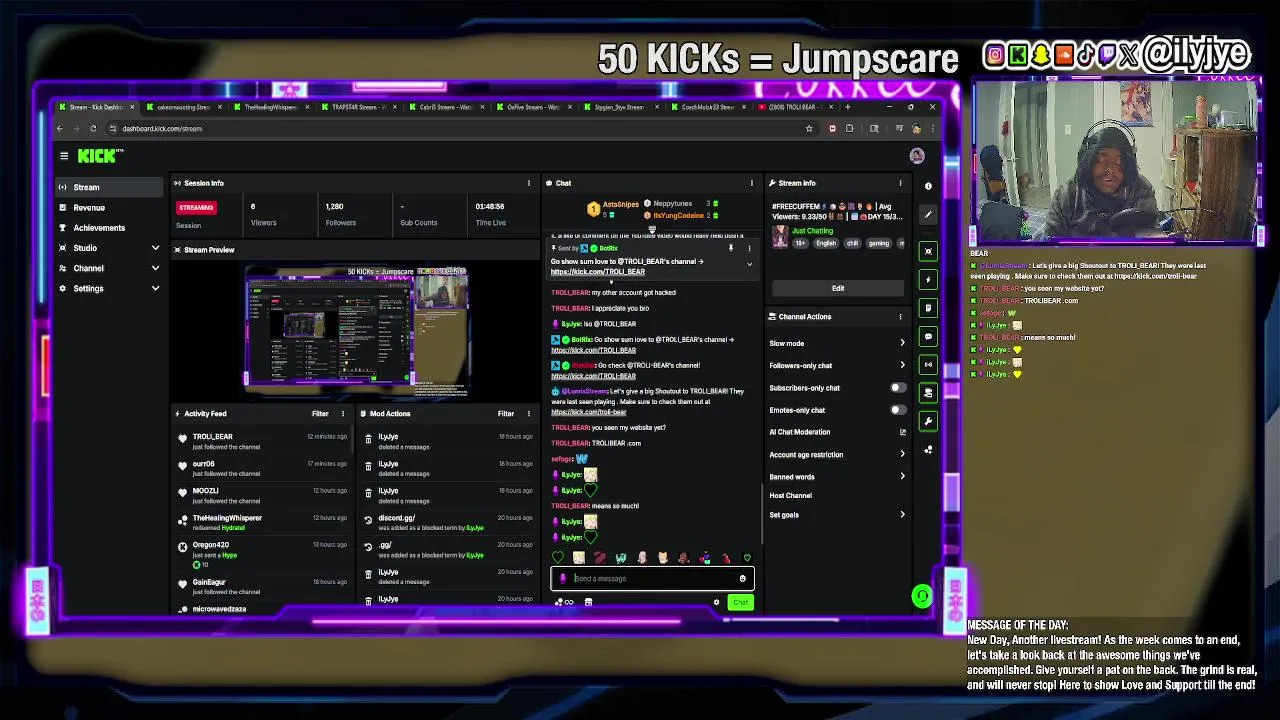The height and width of the screenshot is (720, 1280).
Task: Expand Set goals options
Action: tap(838, 515)
